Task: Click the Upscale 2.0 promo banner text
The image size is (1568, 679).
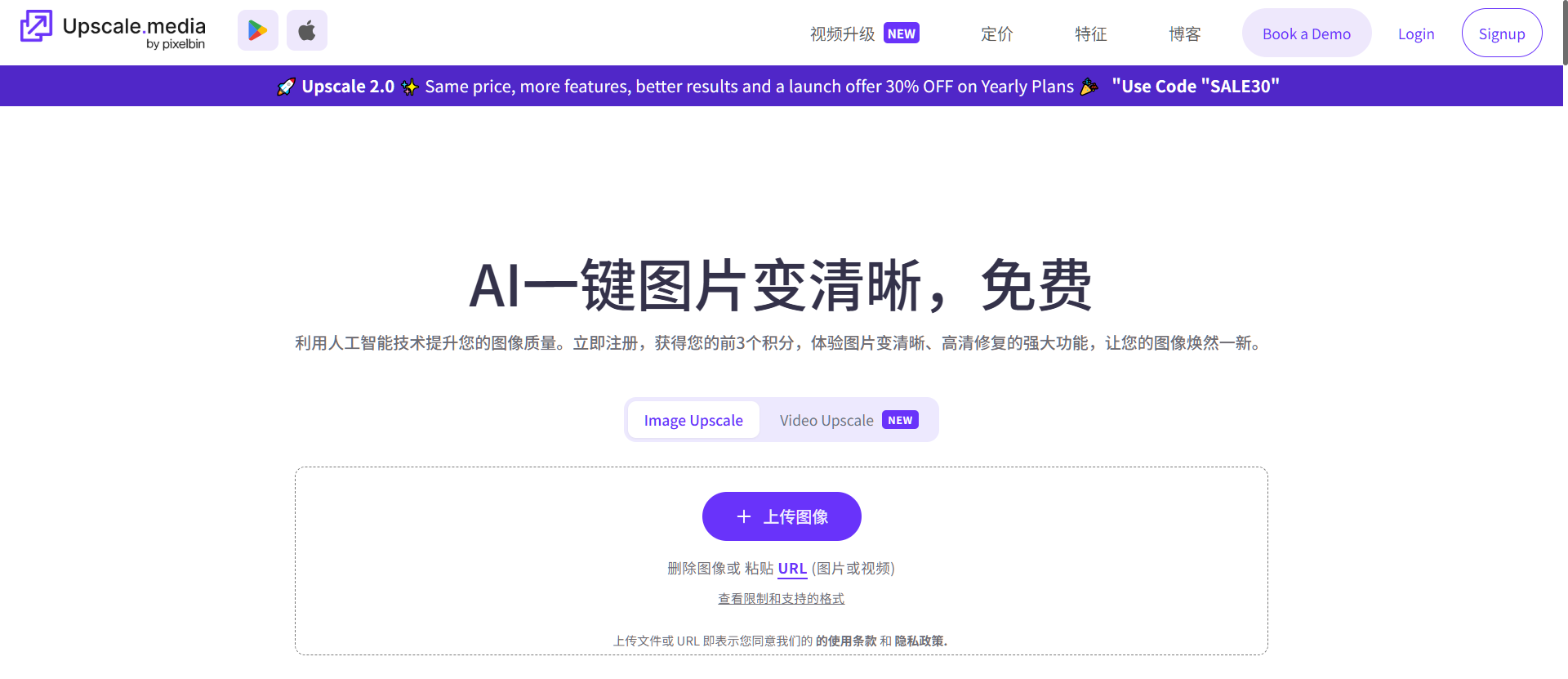Action: click(348, 86)
